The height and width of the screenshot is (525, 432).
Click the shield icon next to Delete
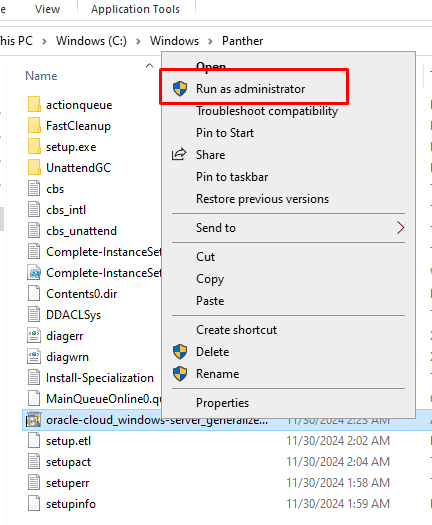click(x=180, y=352)
